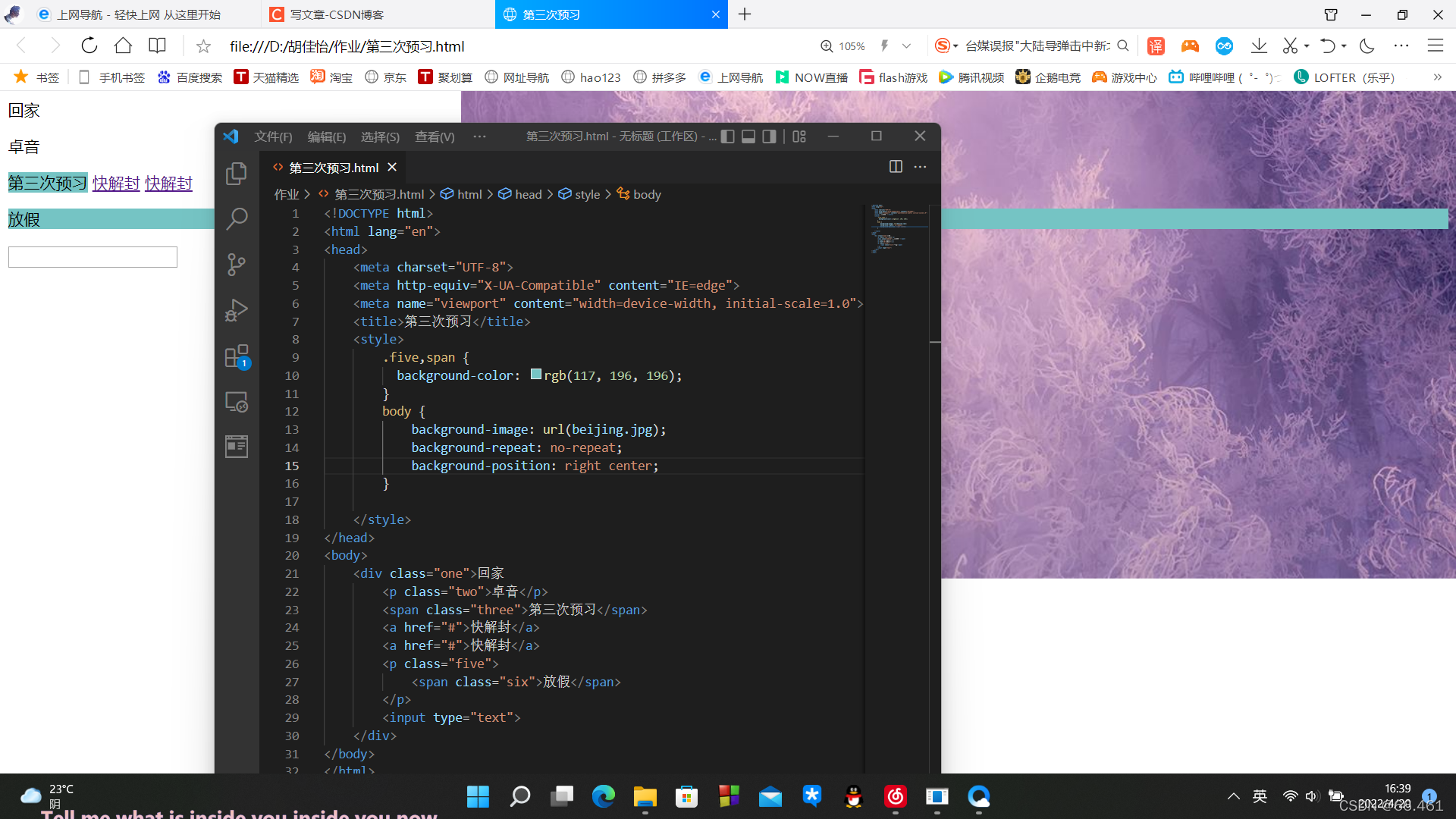Viewport: 1456px width, 819px height.
Task: Toggle night mode moon icon
Action: coord(1367,46)
